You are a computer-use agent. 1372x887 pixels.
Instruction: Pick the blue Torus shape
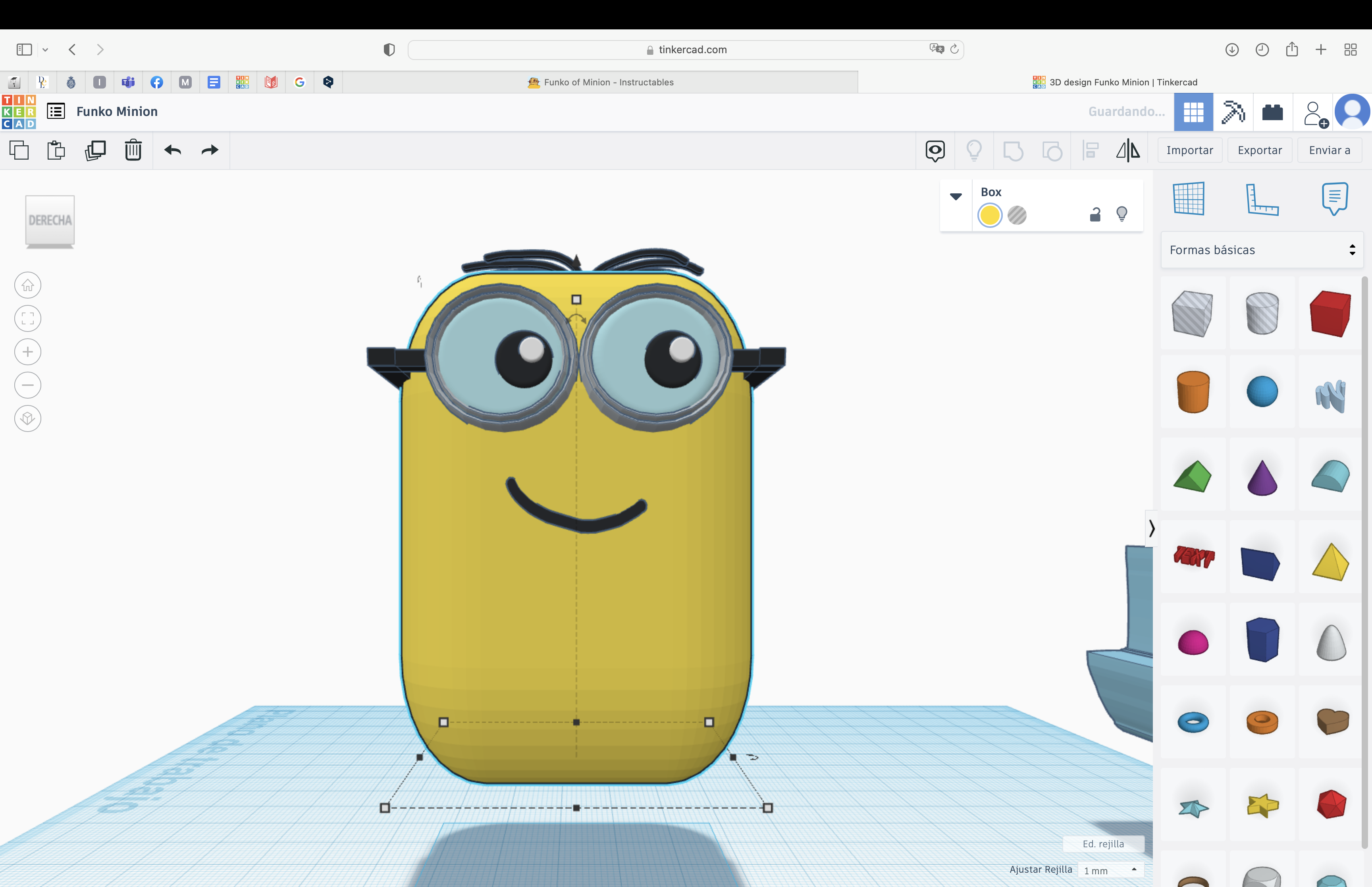1193,722
